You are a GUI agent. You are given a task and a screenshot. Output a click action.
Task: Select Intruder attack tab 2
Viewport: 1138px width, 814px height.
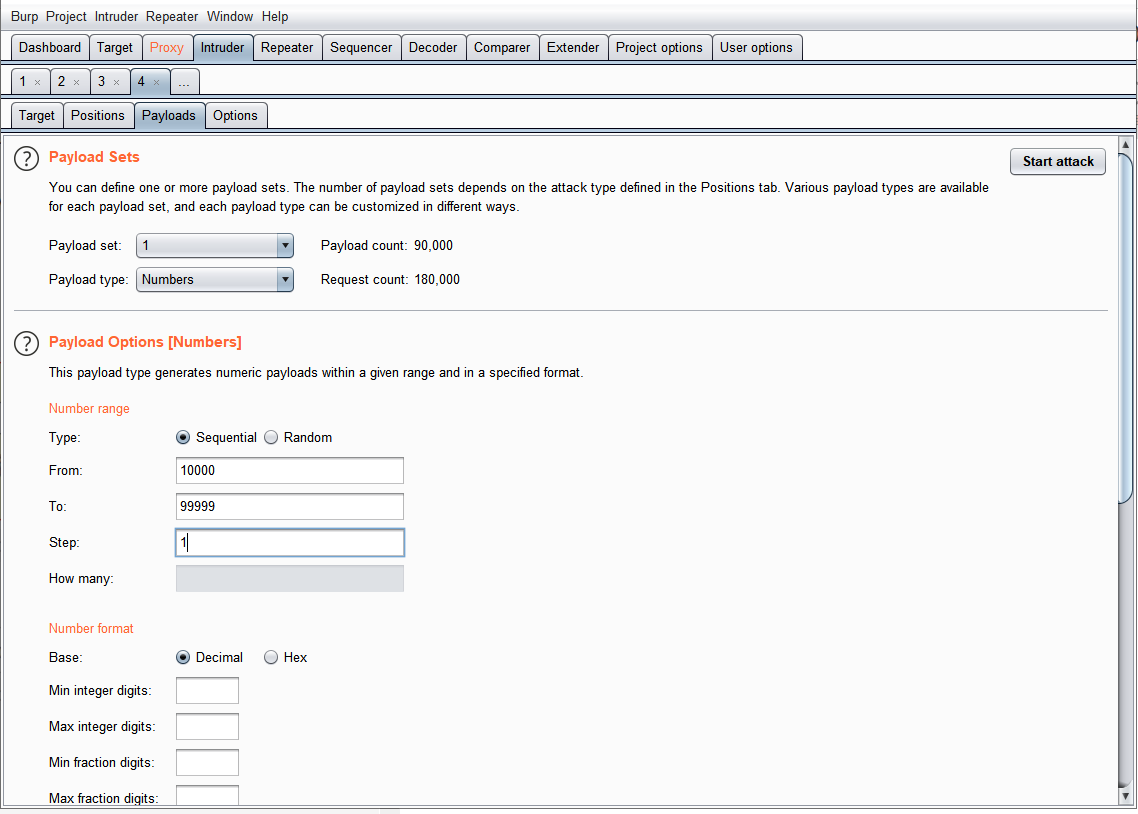(x=62, y=82)
